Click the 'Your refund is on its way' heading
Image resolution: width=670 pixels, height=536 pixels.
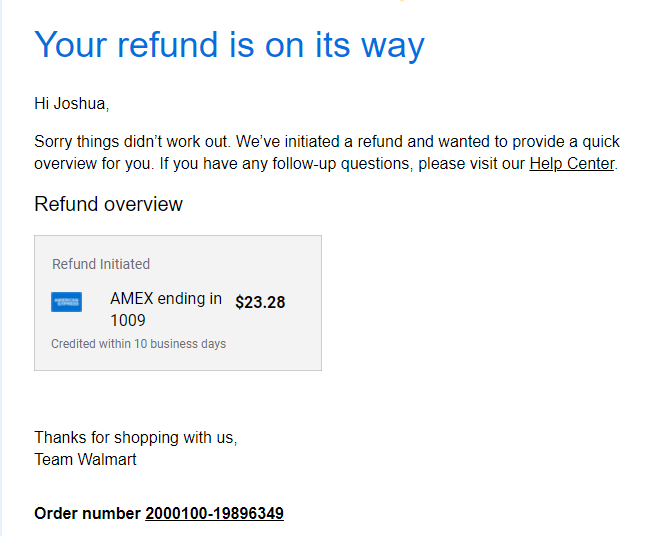pos(229,45)
